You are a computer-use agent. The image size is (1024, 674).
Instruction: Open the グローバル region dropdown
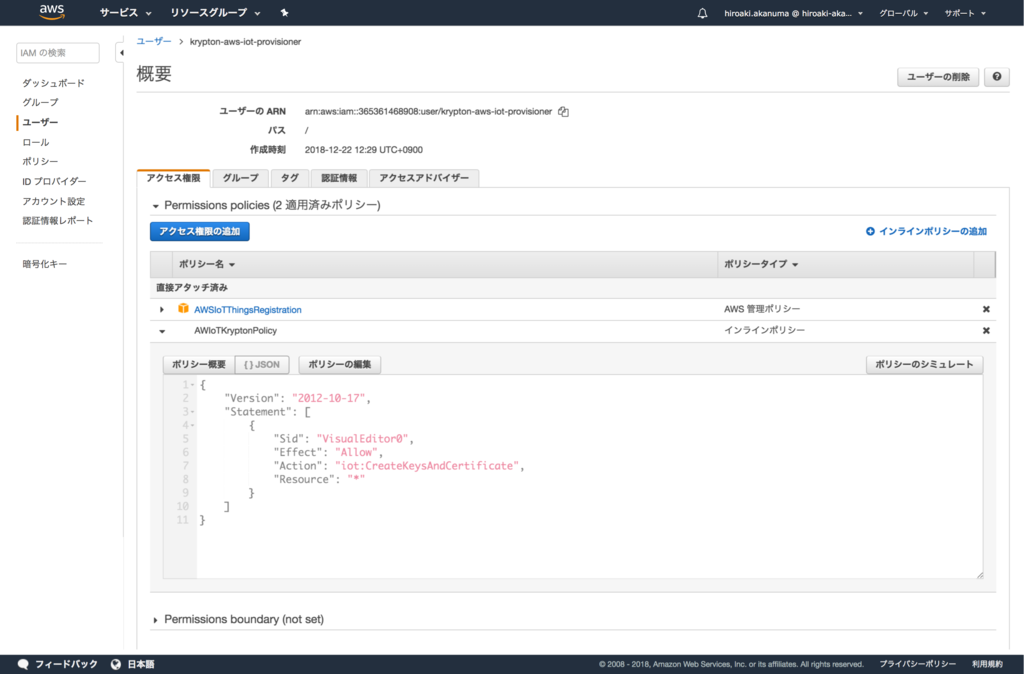pos(903,13)
